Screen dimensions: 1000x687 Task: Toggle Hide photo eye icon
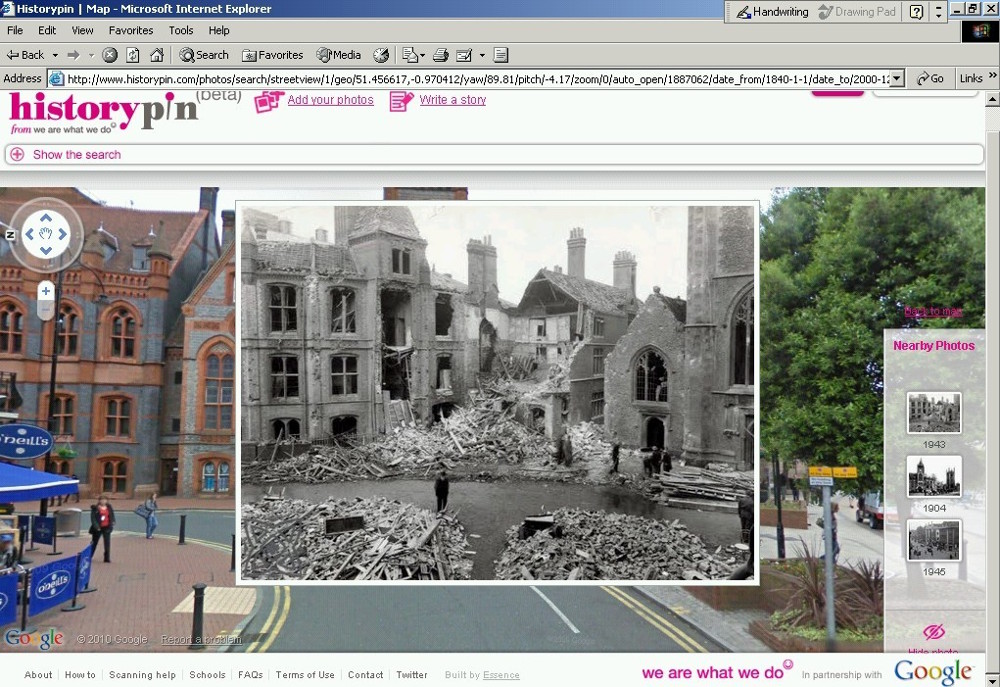[934, 631]
